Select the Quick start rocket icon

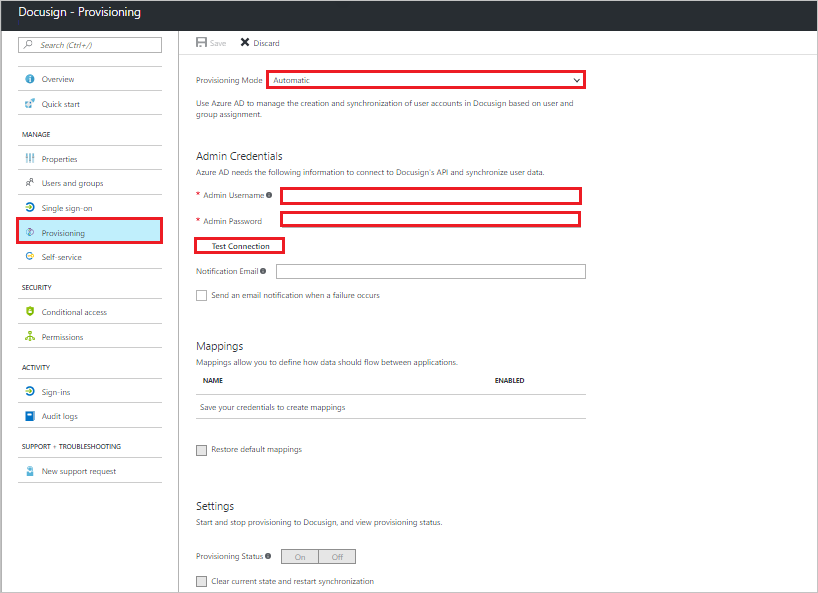[x=32, y=104]
